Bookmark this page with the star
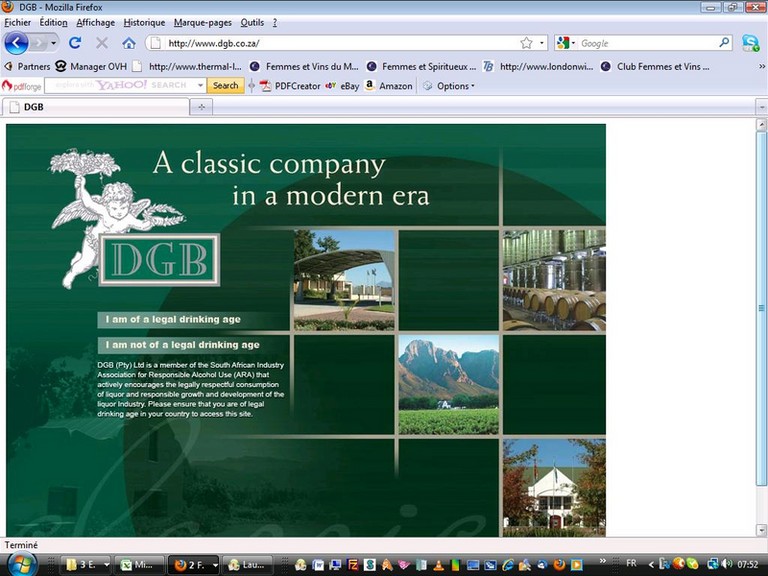 (x=526, y=43)
